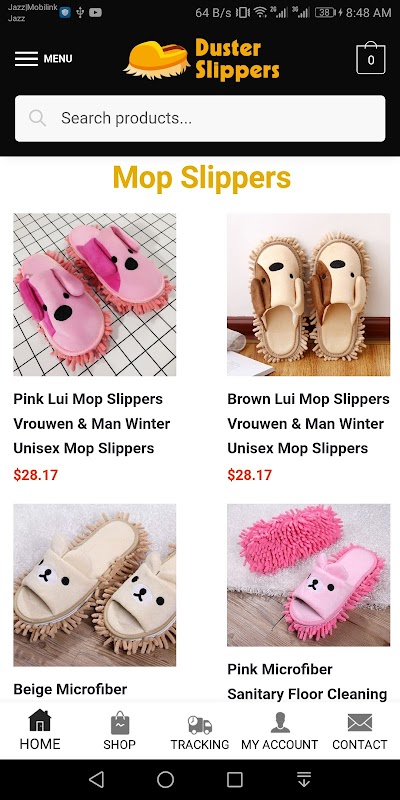The width and height of the screenshot is (400, 800).
Task: Go to HOME via the house icon
Action: [x=40, y=721]
